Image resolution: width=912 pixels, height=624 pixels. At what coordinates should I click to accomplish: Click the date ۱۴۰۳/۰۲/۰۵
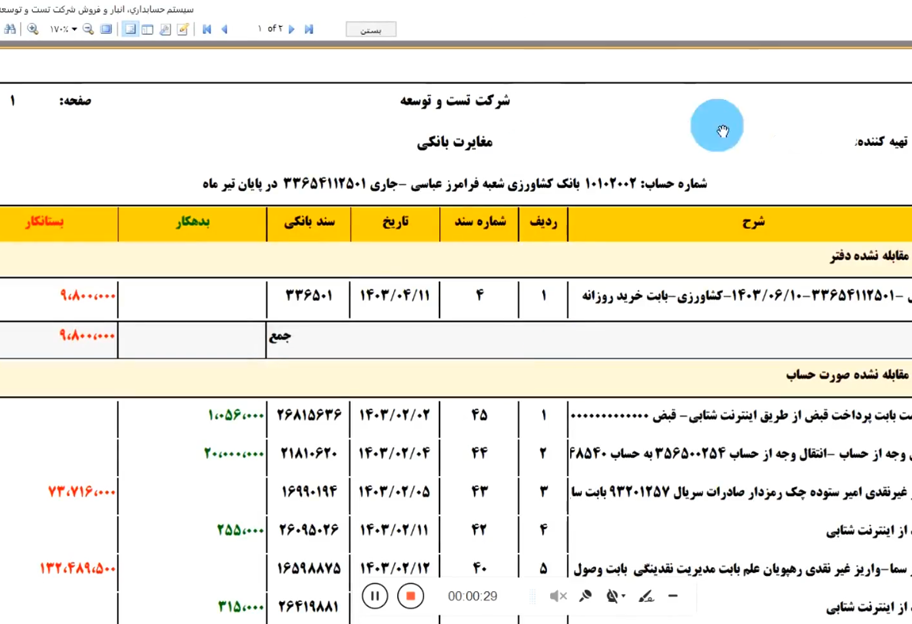tap(395, 492)
